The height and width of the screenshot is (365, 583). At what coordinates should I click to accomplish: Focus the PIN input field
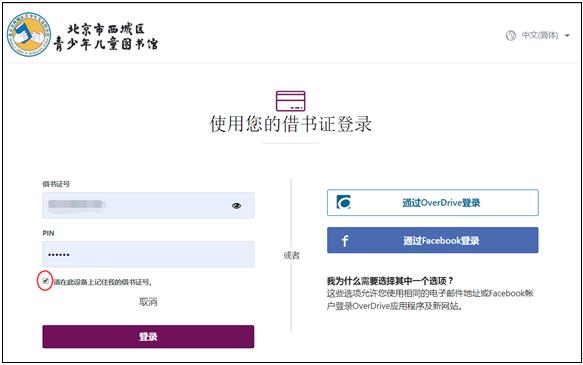point(148,254)
